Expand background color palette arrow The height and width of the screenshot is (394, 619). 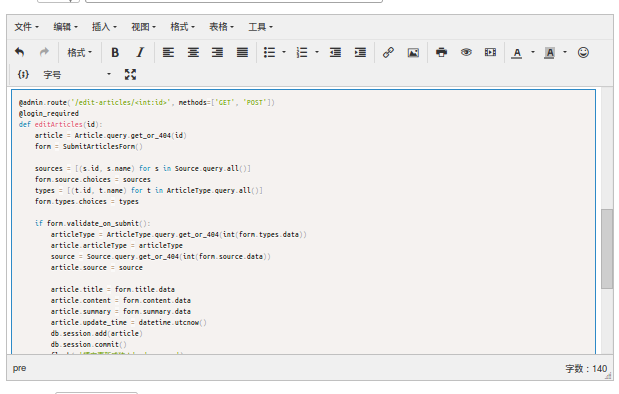(565, 52)
